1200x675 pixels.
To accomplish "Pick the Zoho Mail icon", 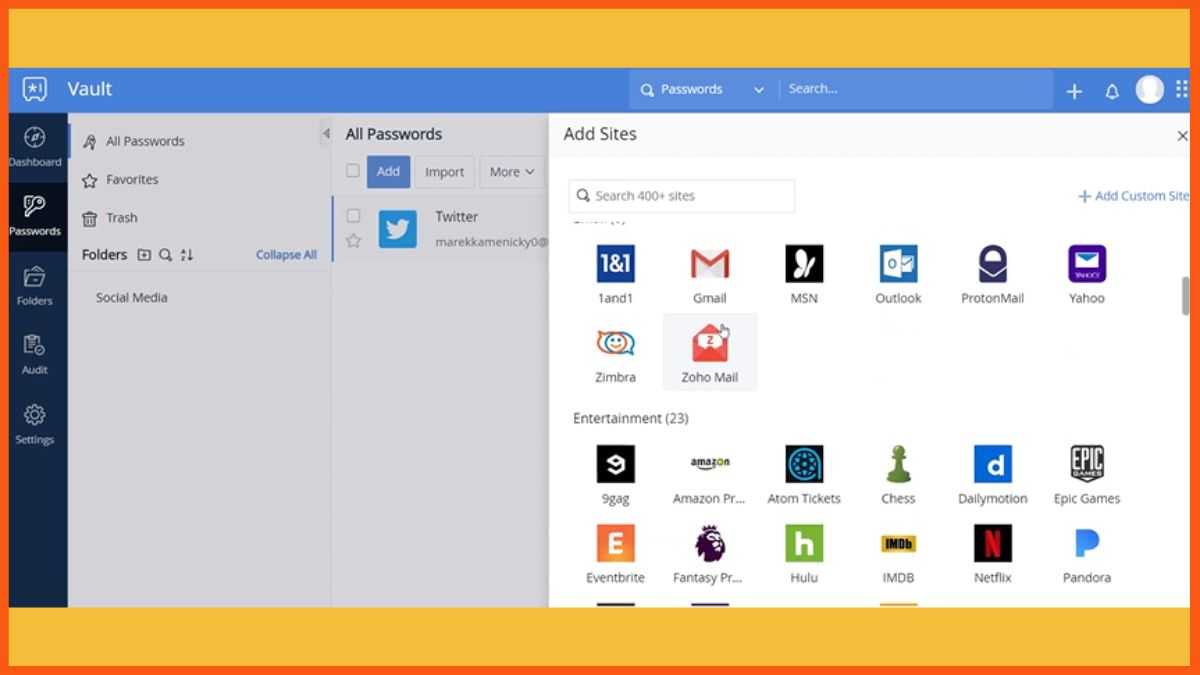I will [710, 344].
